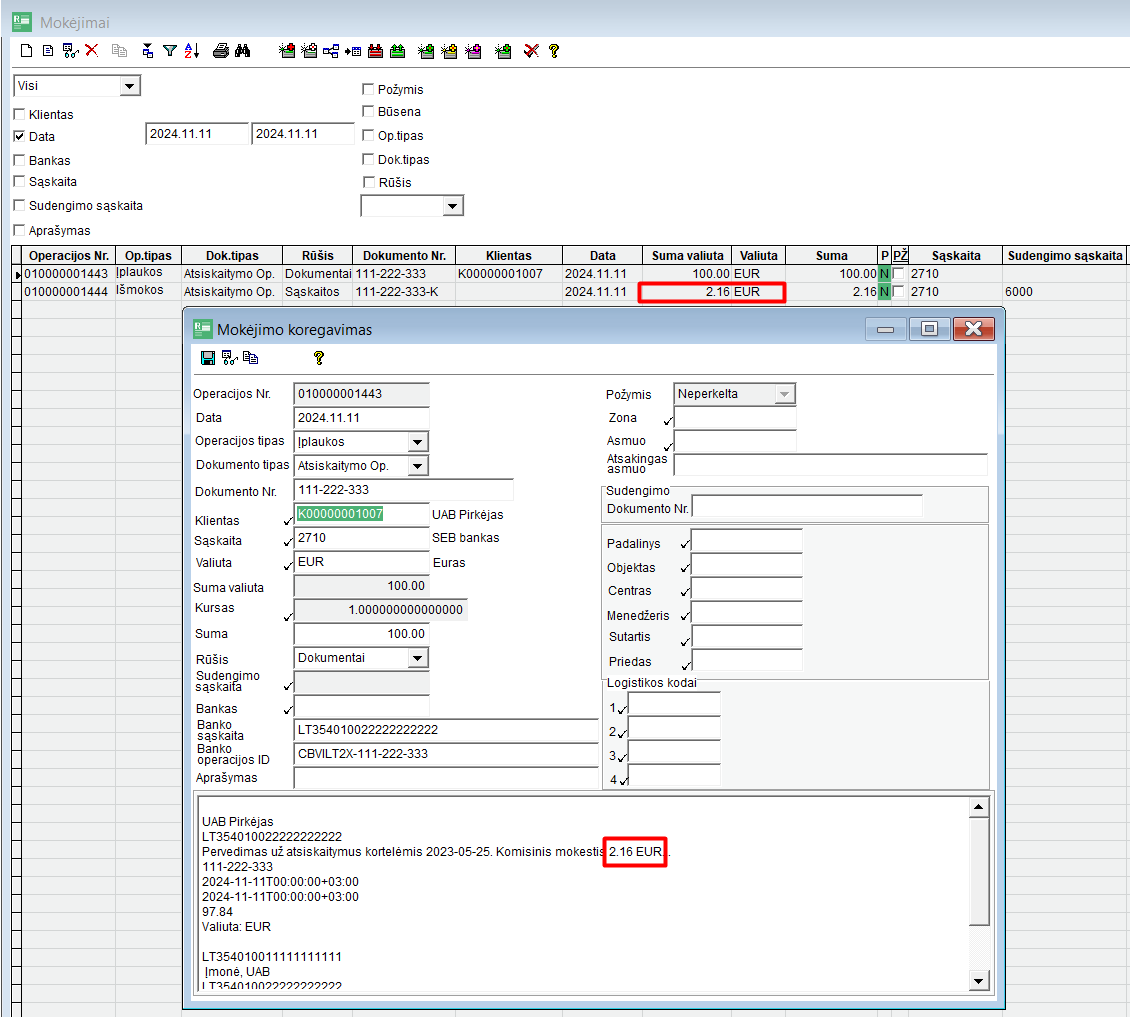1130x1017 pixels.
Task: Open the Visi filter dropdown
Action: click(x=130, y=86)
